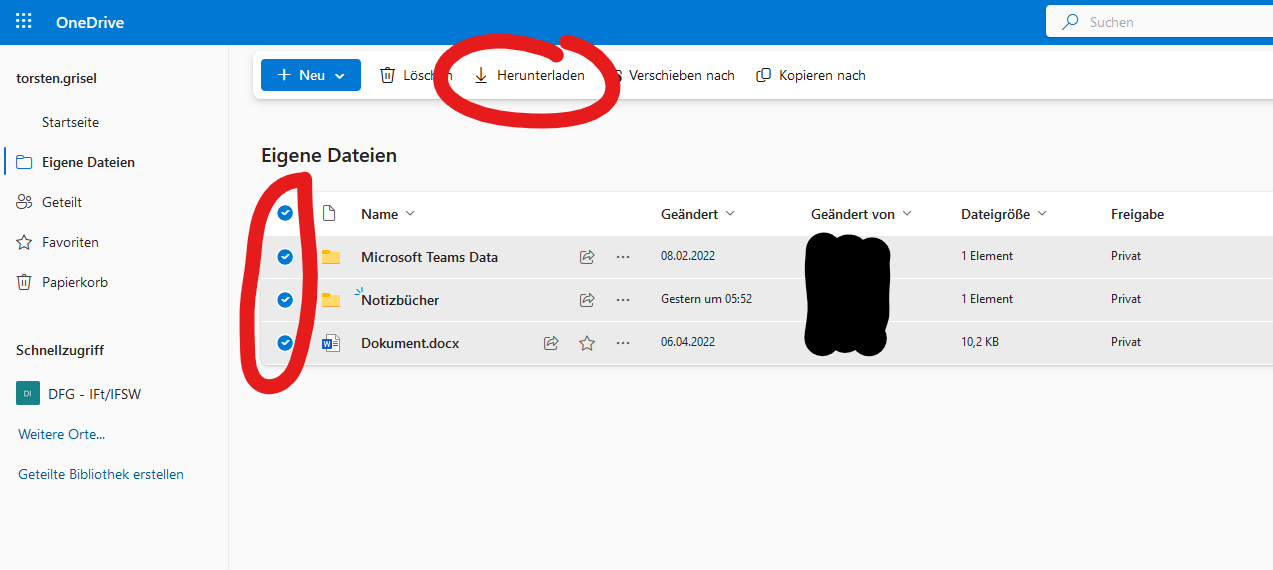Open Papierkorb in the left navigation
1273x570 pixels.
tap(74, 282)
